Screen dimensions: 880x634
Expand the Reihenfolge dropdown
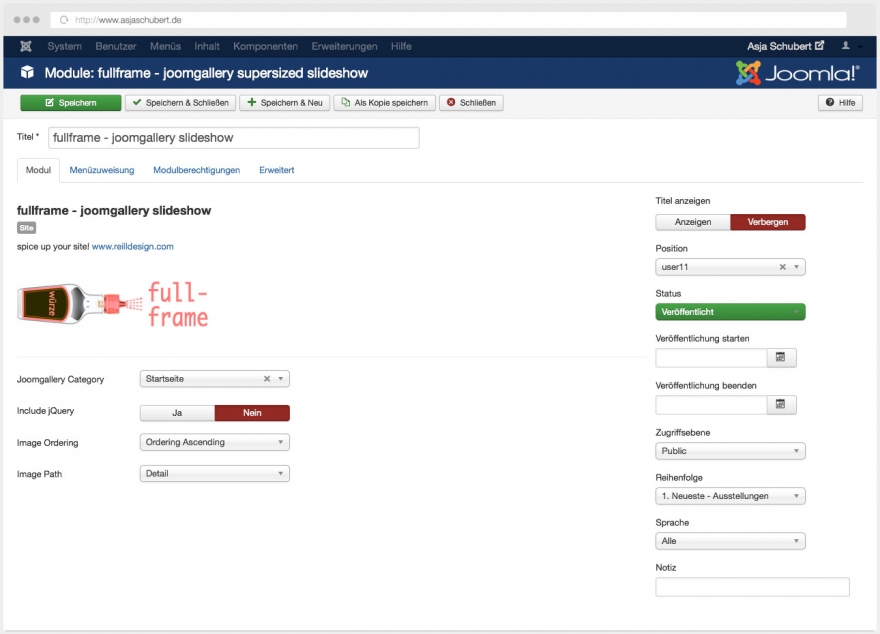730,496
